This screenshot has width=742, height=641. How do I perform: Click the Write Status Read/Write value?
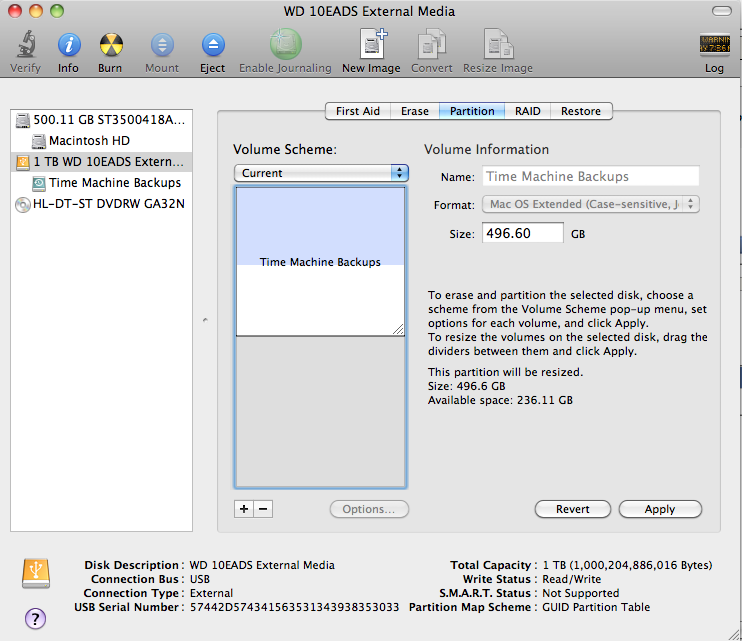(572, 579)
